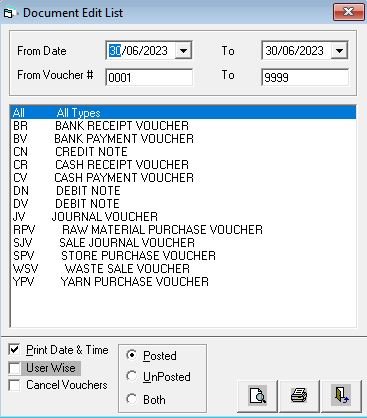This screenshot has width=367, height=418.
Task: Select CN CREDIT NOTE row
Action: [x=183, y=152]
